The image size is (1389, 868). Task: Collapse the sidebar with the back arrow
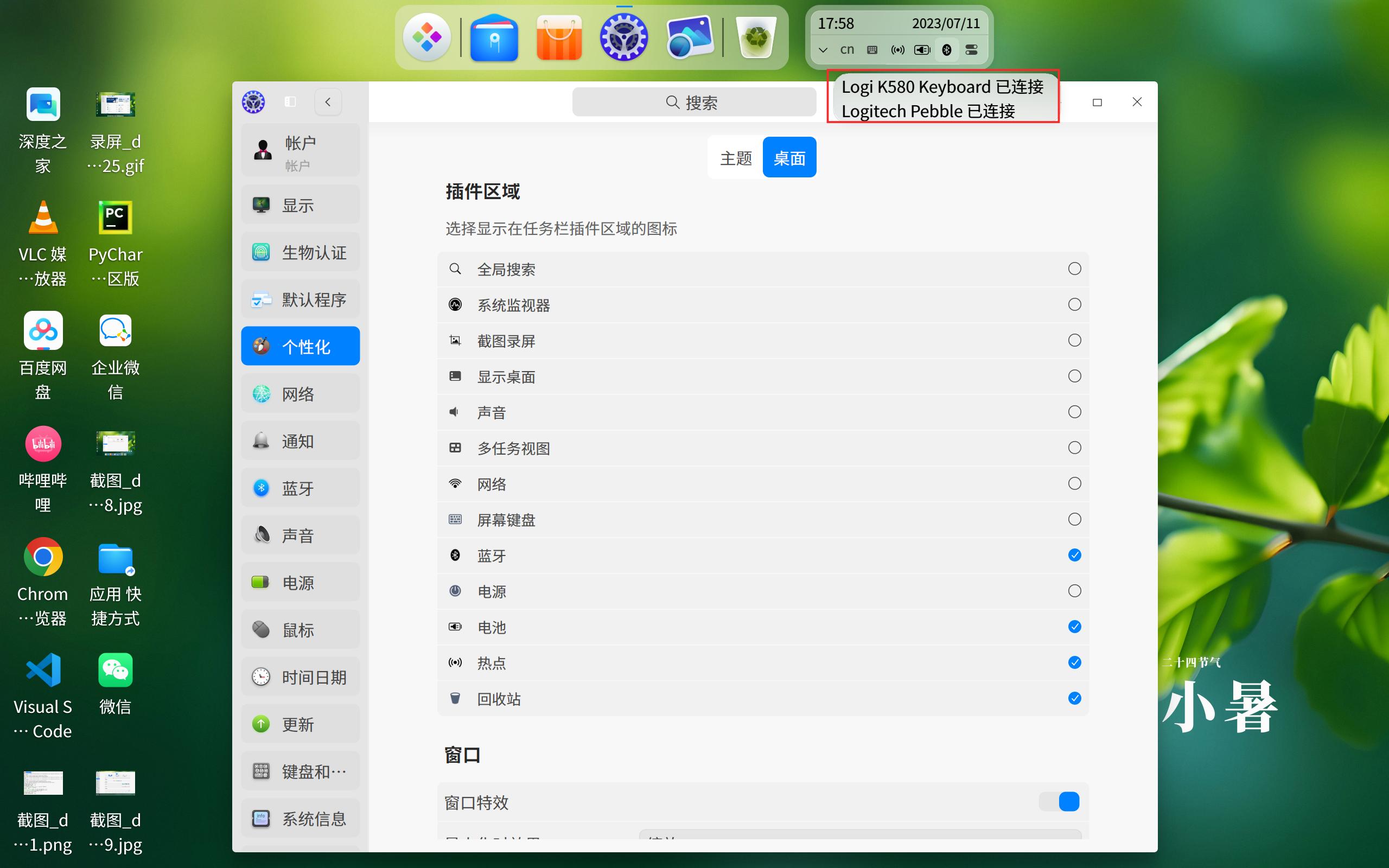click(328, 101)
